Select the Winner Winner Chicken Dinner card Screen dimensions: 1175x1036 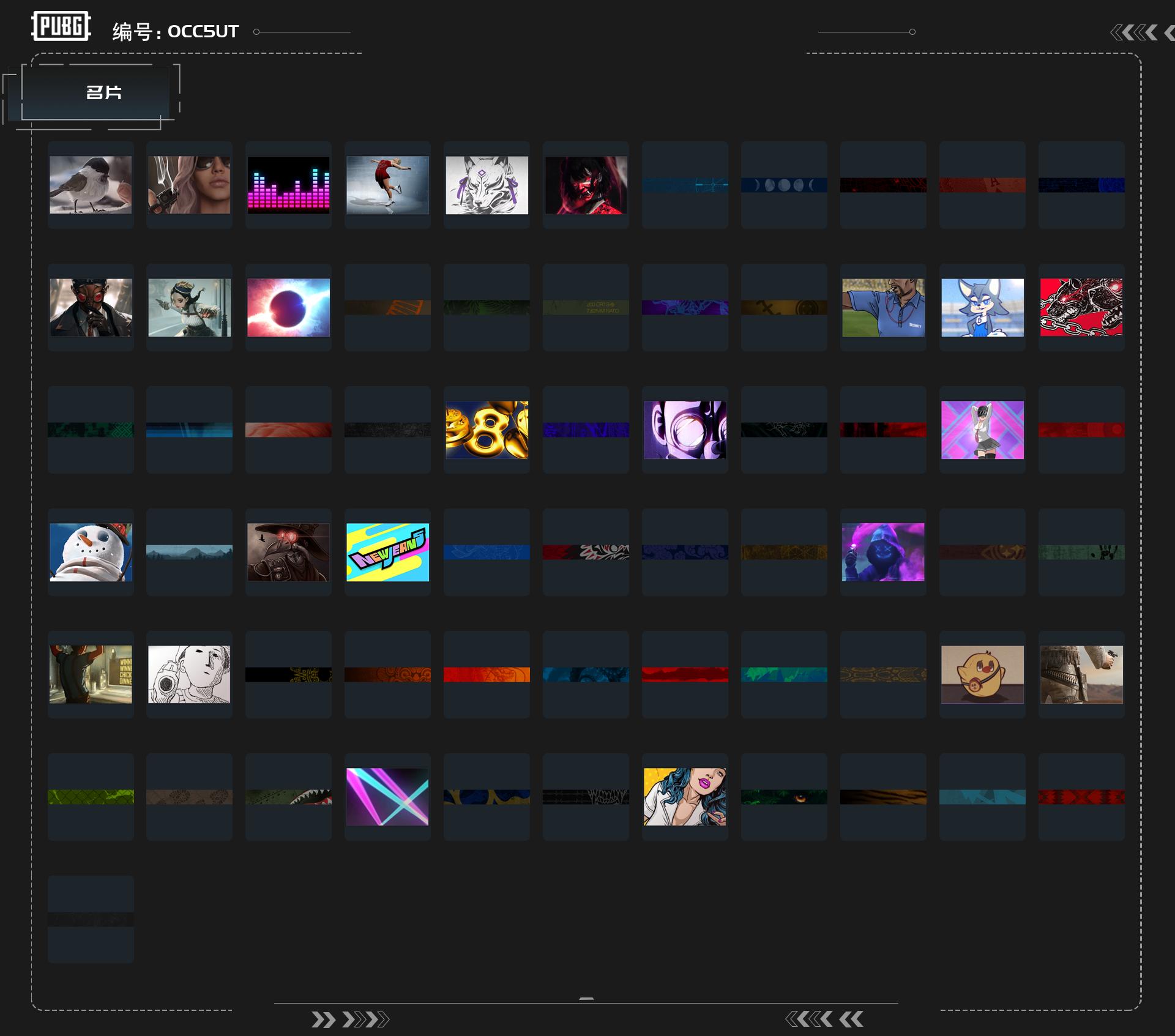[91, 674]
